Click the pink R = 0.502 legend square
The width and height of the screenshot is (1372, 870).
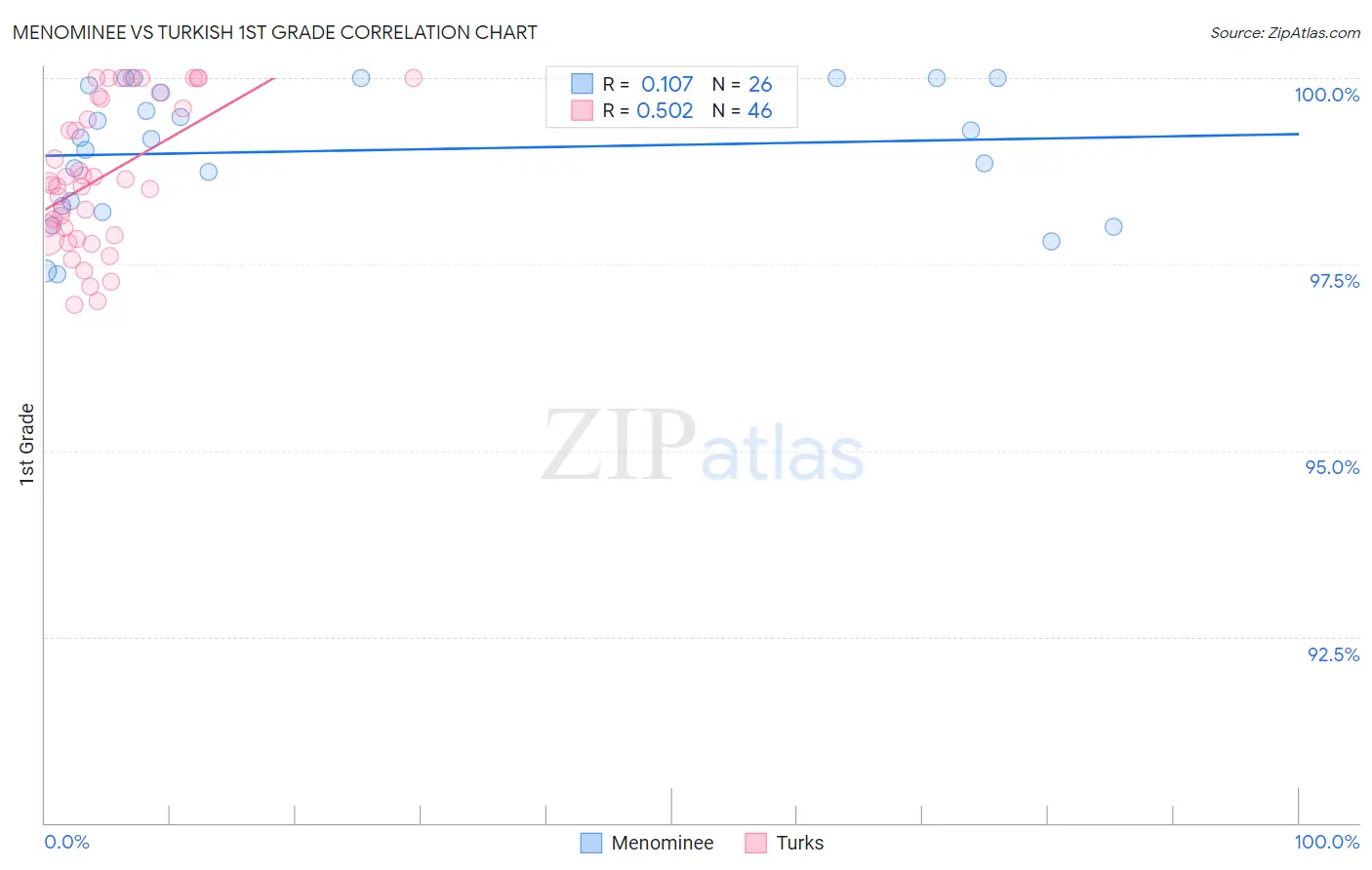pyautogui.click(x=582, y=110)
